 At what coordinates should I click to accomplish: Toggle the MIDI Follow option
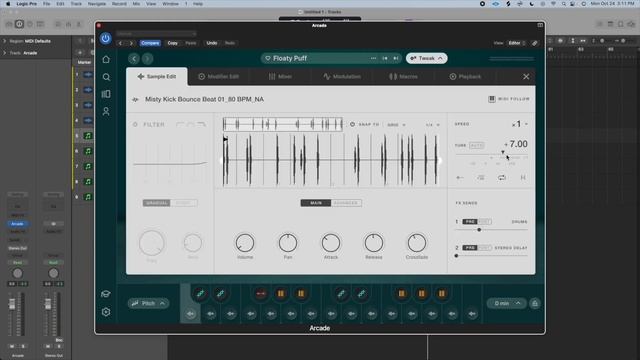[509, 99]
